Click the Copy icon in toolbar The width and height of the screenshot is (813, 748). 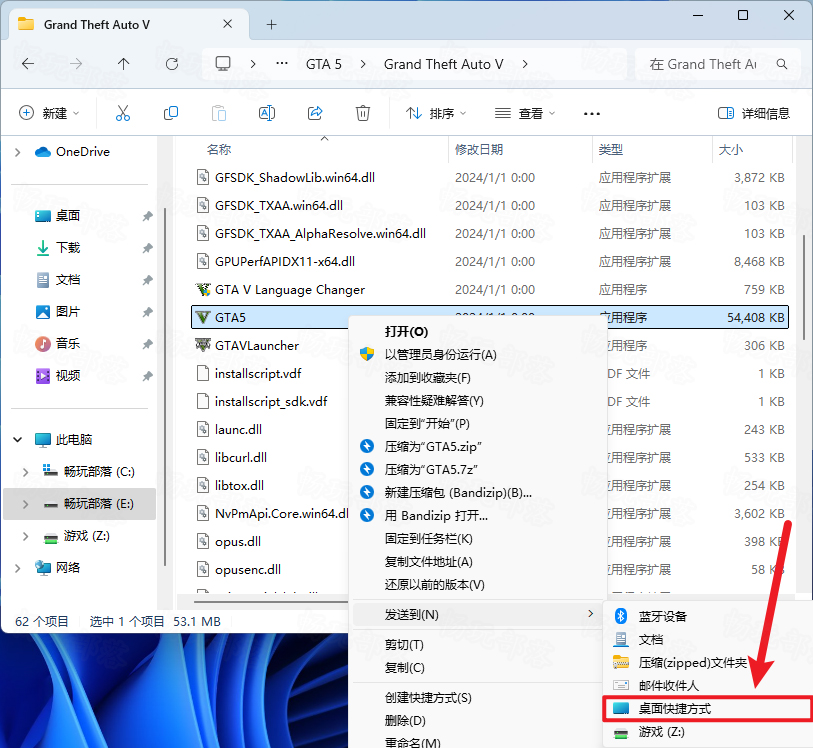click(x=171, y=113)
